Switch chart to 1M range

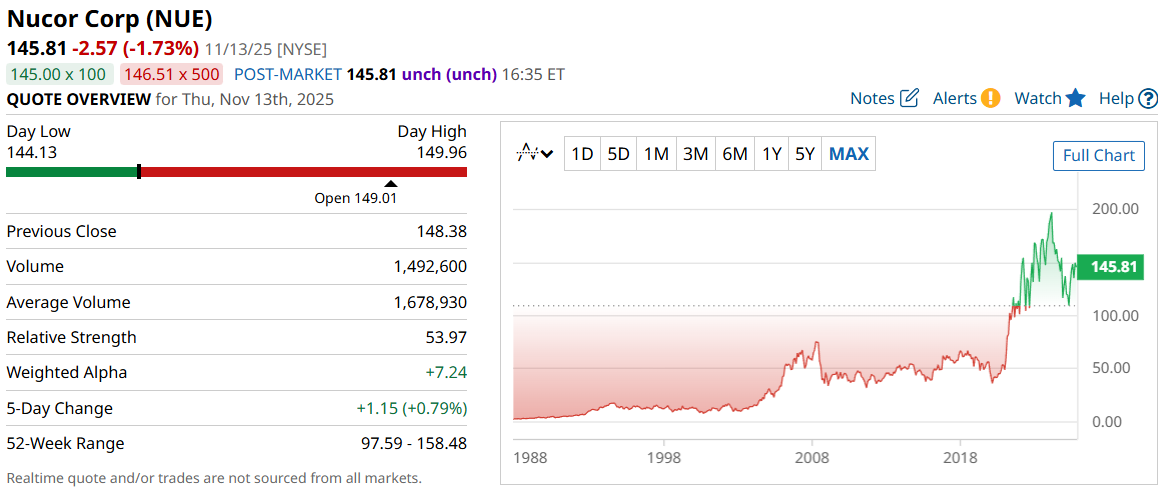pos(656,154)
